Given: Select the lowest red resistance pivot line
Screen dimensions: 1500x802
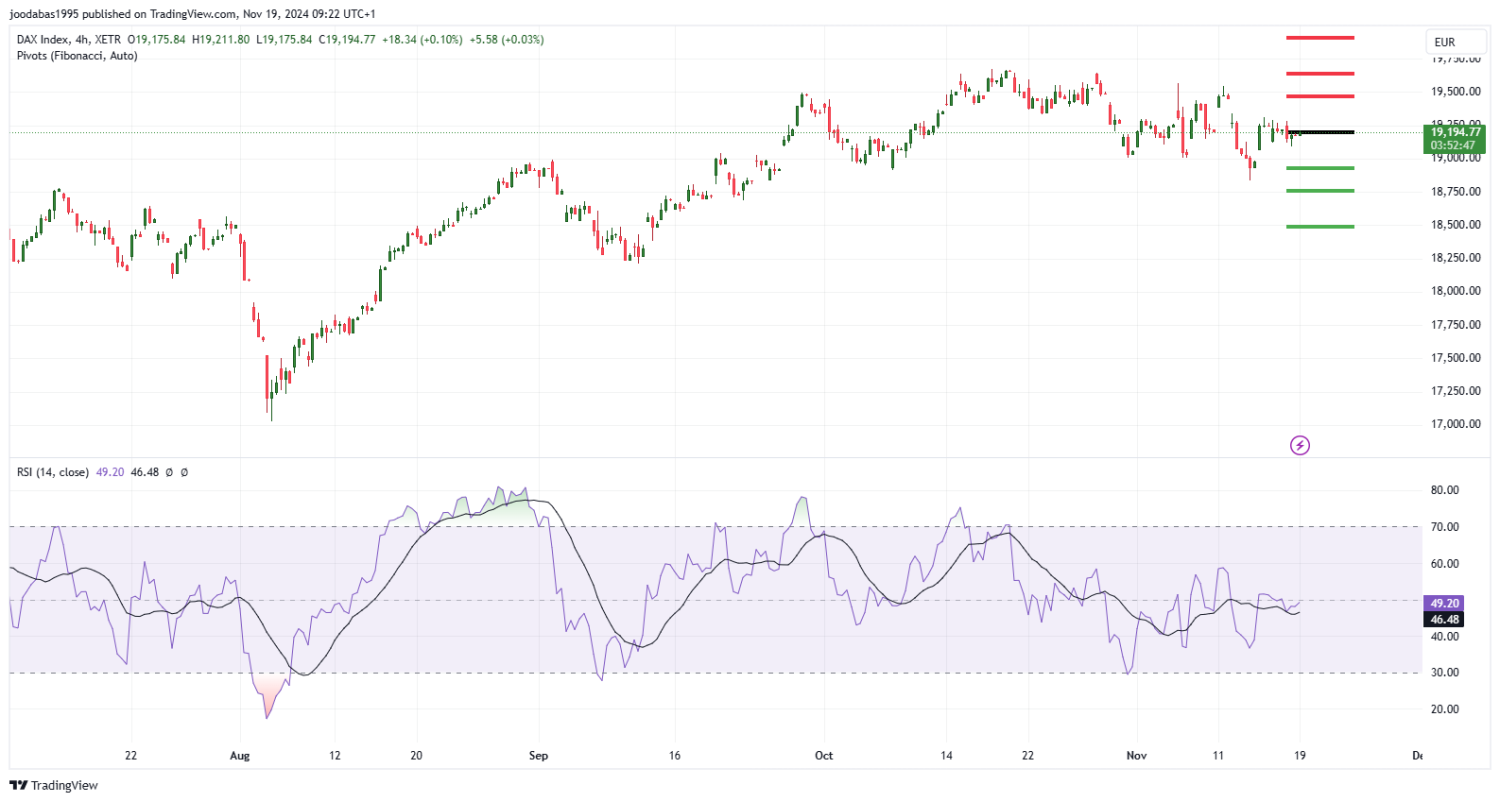Looking at the screenshot, I should click(1320, 96).
